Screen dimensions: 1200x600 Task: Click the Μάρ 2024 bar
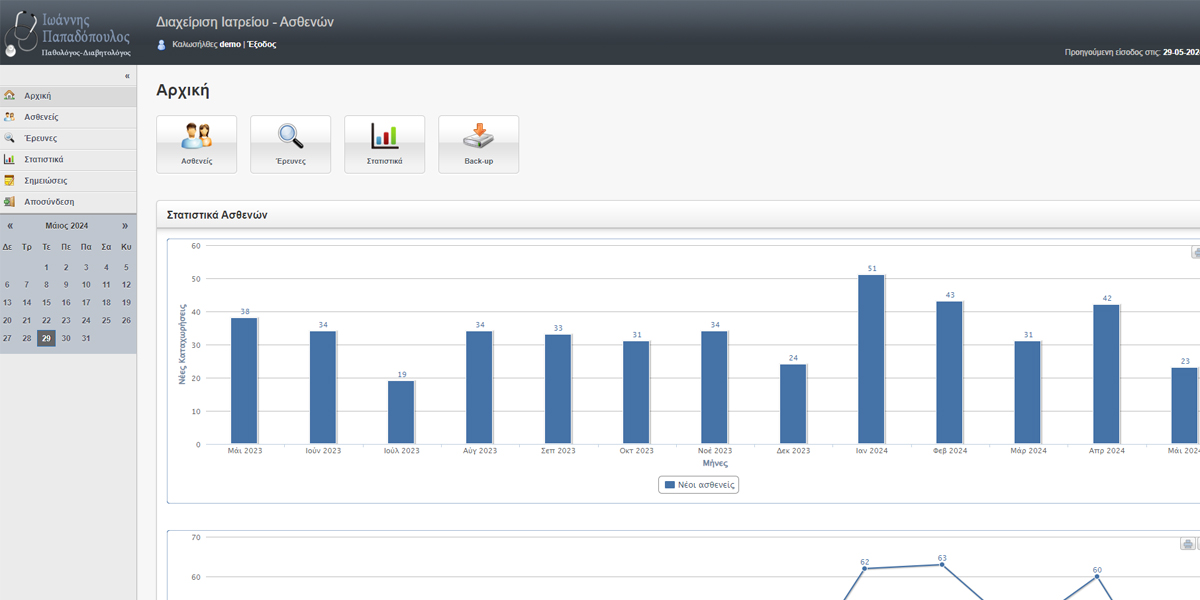click(x=1028, y=392)
